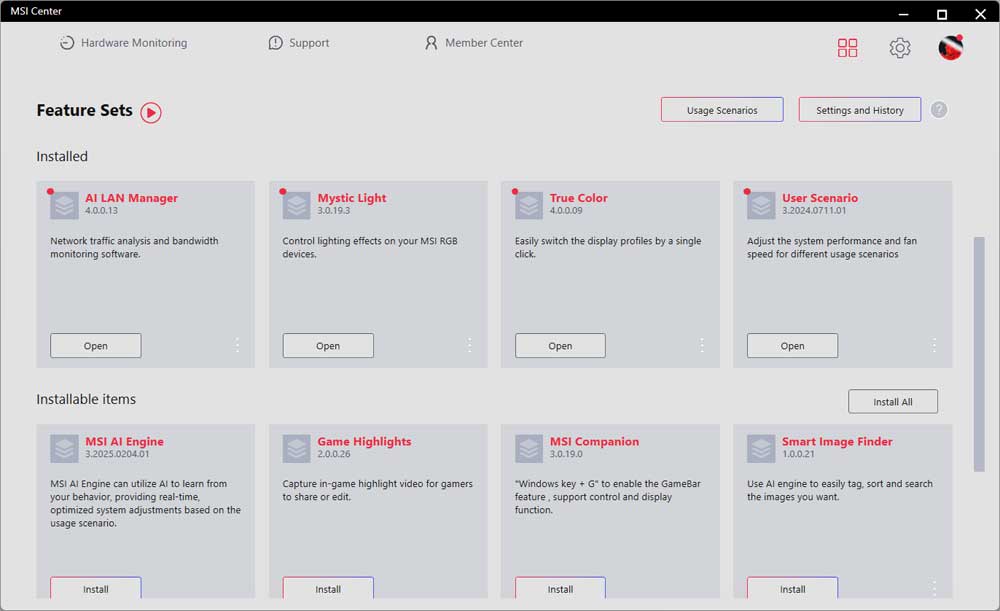The width and height of the screenshot is (1000, 611).
Task: Install Smart Image Finder
Action: [x=792, y=588]
